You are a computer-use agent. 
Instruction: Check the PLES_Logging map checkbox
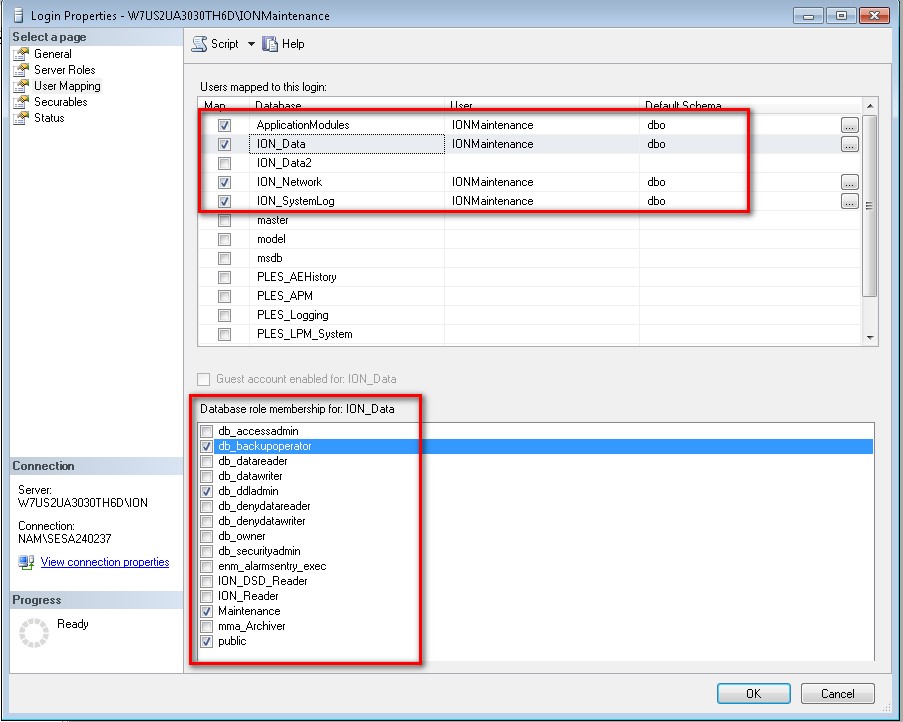(x=225, y=315)
